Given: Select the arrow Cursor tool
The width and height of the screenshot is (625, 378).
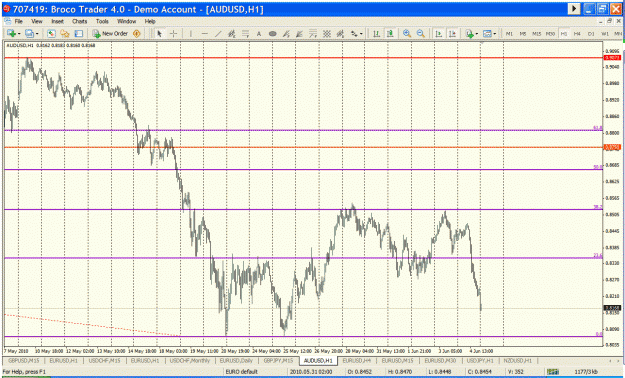Looking at the screenshot, I should [159, 34].
